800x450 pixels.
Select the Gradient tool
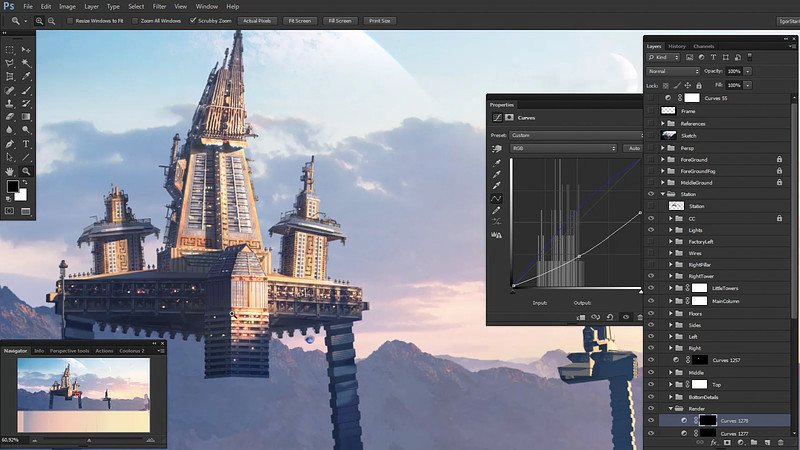tap(26, 116)
